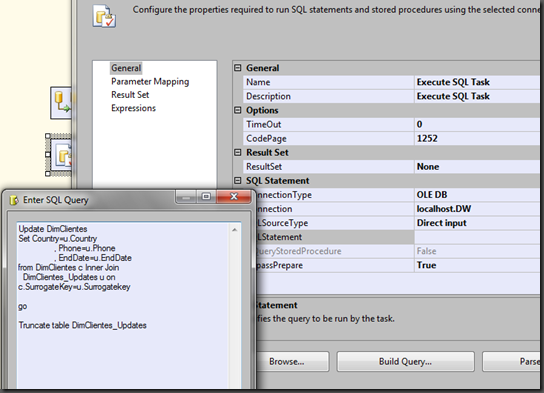Open the SQLSourceType value Direct input
Screen dimensions: 544x393
point(477,223)
